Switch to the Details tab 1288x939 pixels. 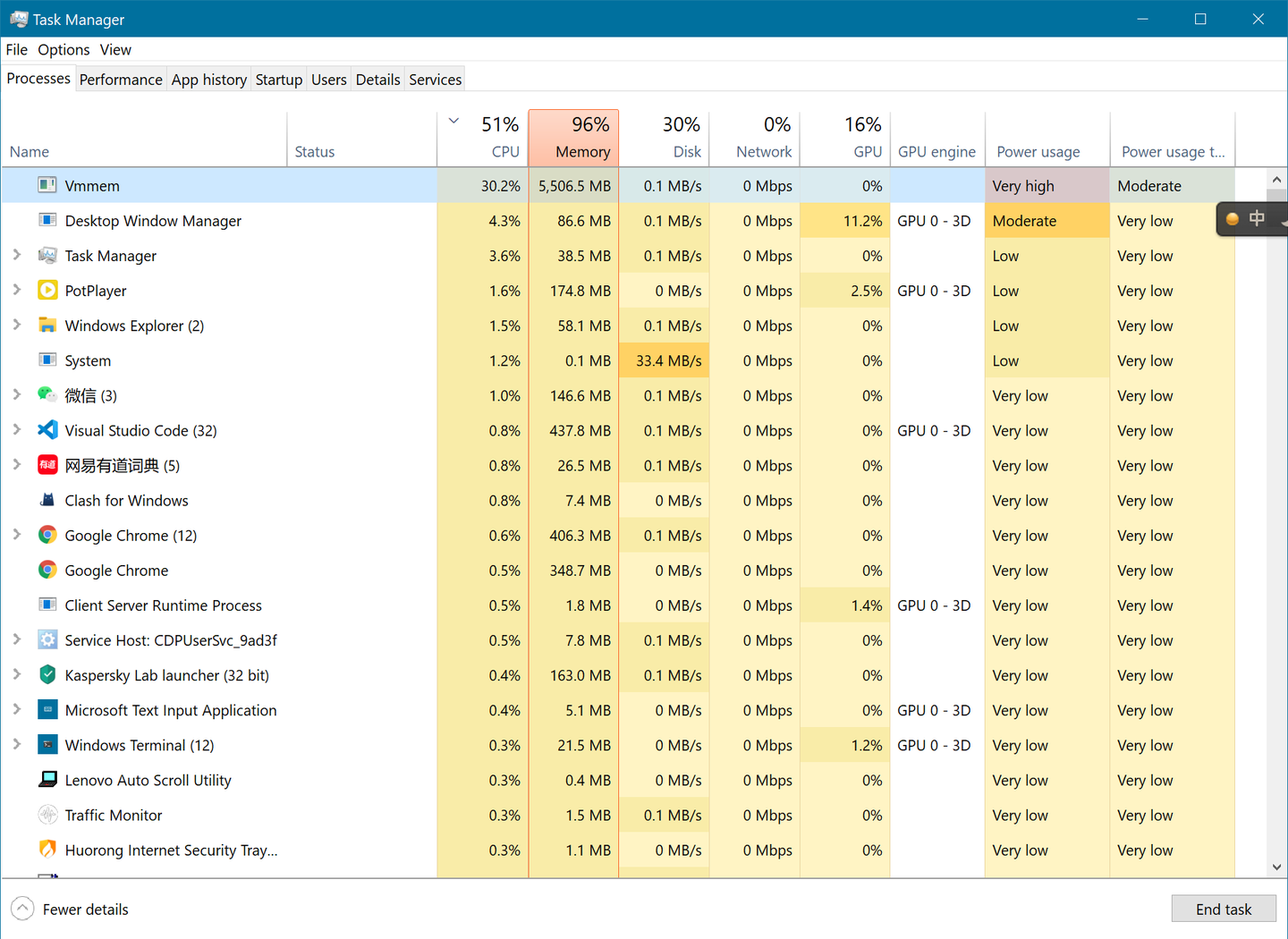pyautogui.click(x=378, y=80)
